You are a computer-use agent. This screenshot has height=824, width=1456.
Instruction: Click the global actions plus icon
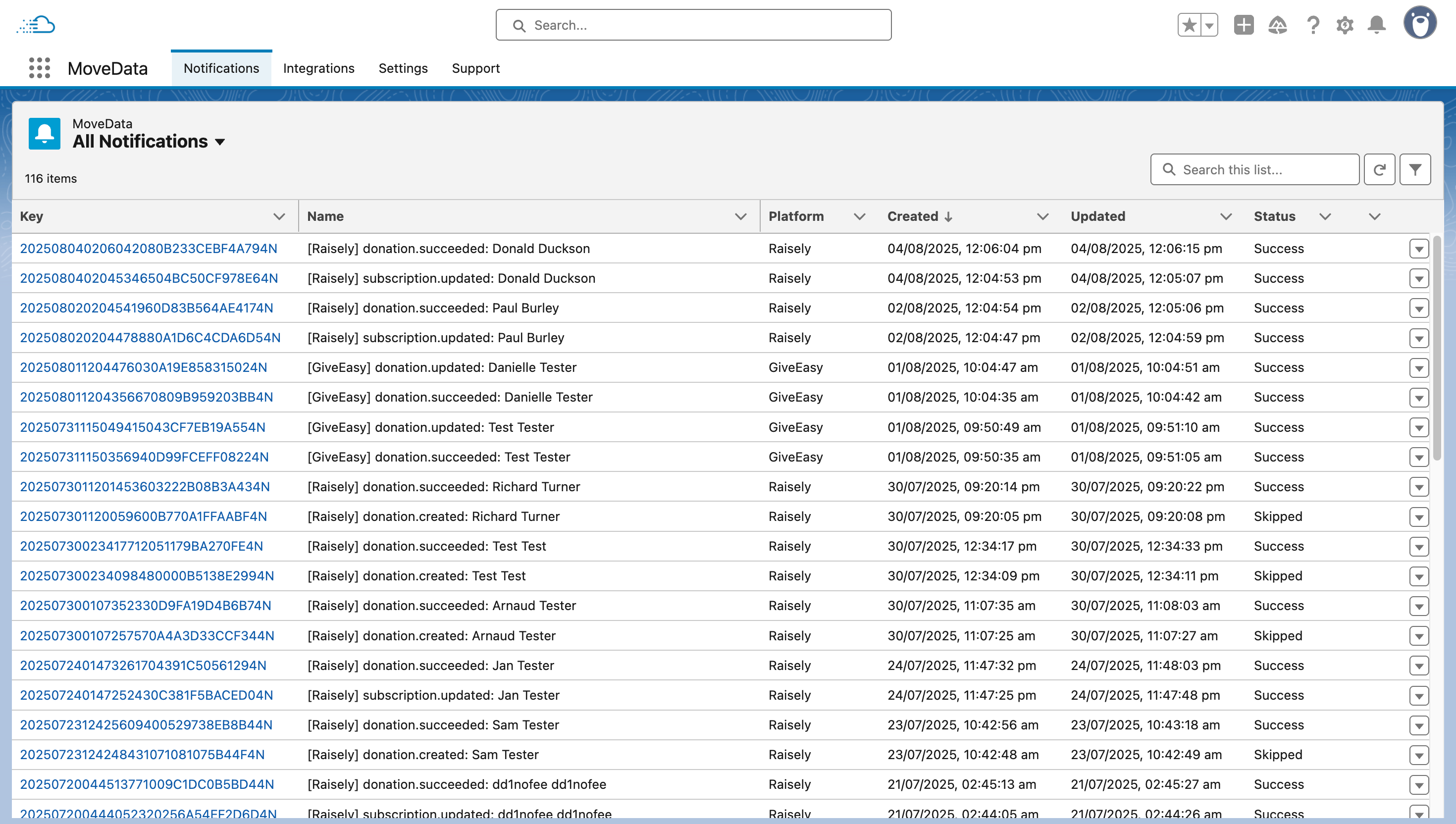point(1243,25)
